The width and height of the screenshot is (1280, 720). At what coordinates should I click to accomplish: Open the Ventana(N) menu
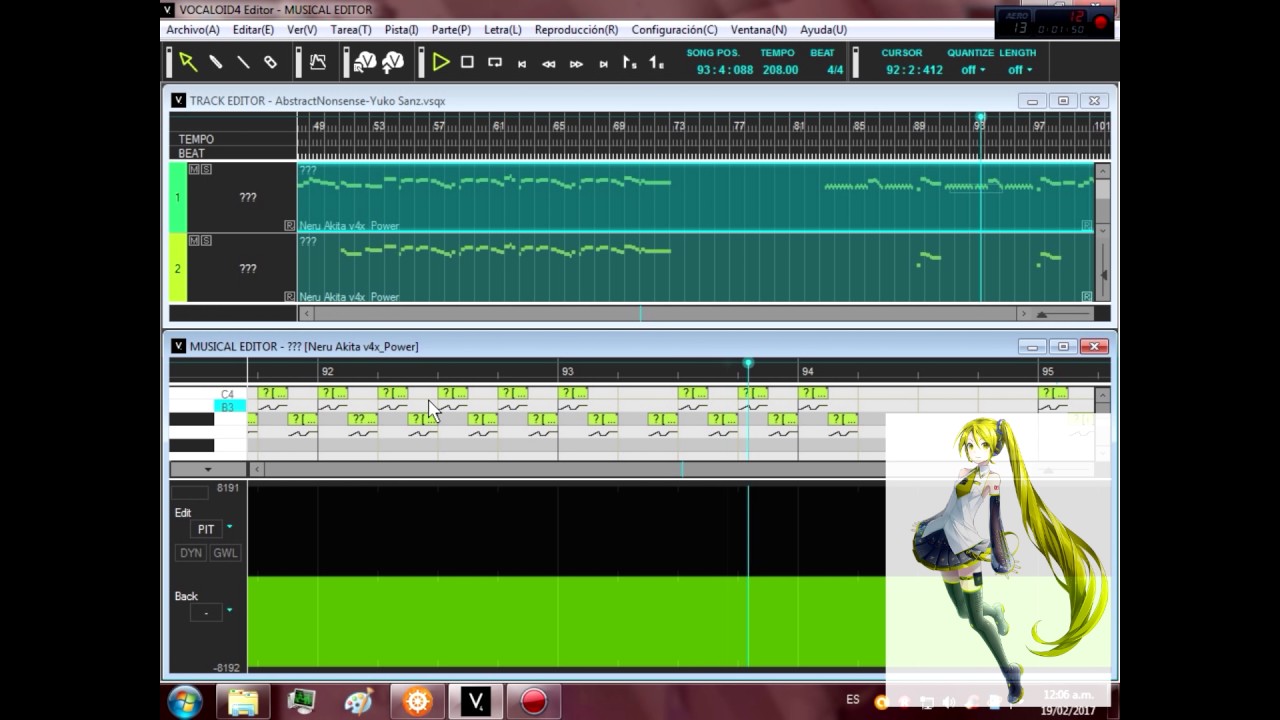click(x=758, y=30)
